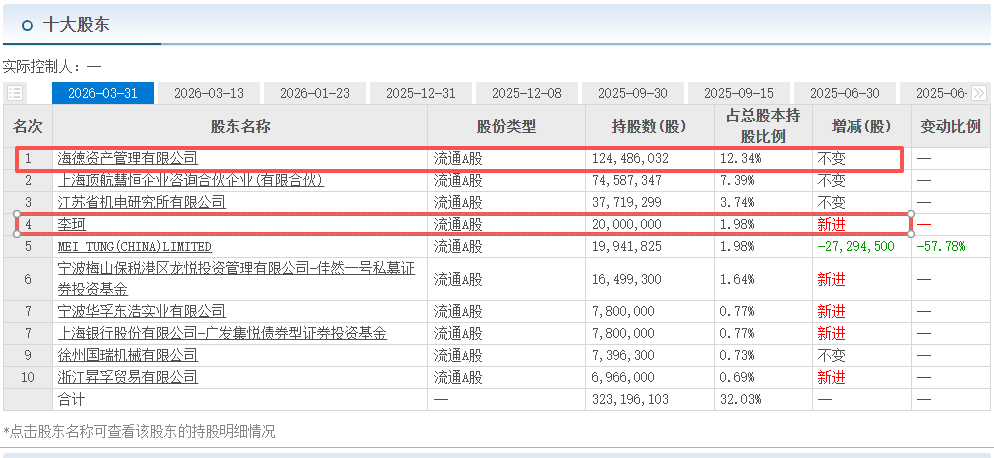Click the decrease value -27,294,500
994x458 pixels.
855,246
